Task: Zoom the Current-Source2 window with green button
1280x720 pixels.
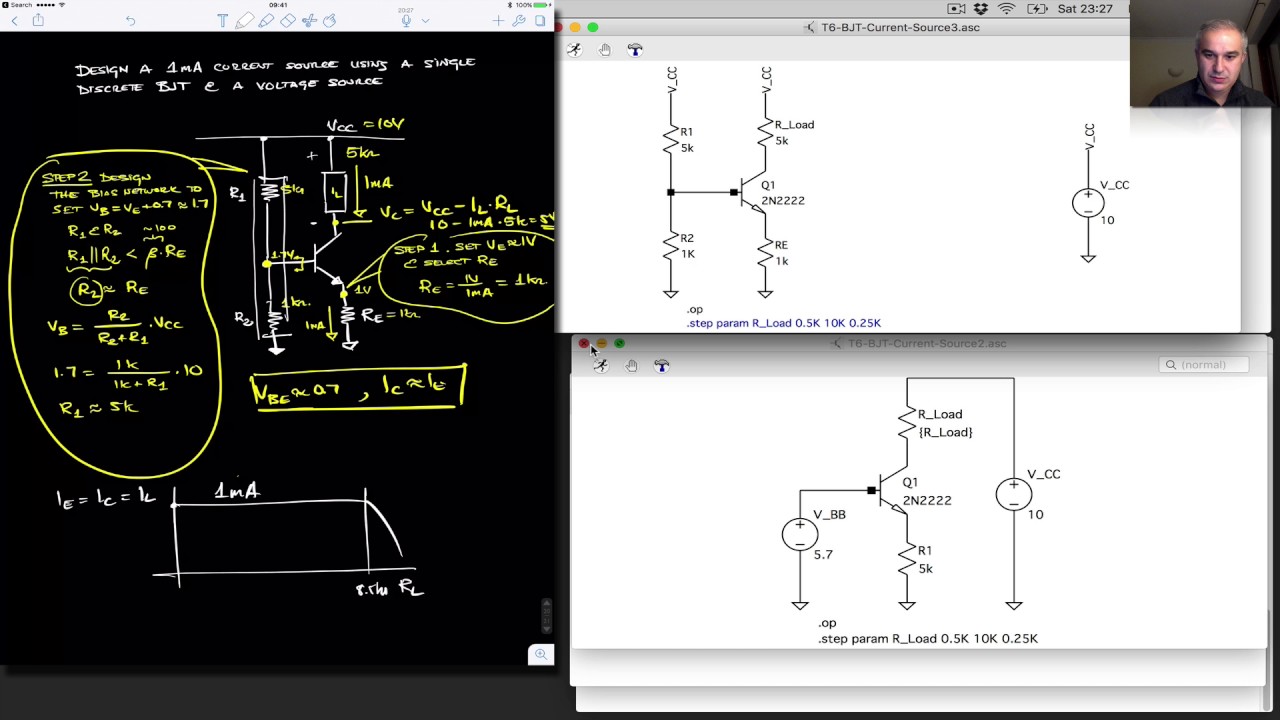Action: pos(619,344)
